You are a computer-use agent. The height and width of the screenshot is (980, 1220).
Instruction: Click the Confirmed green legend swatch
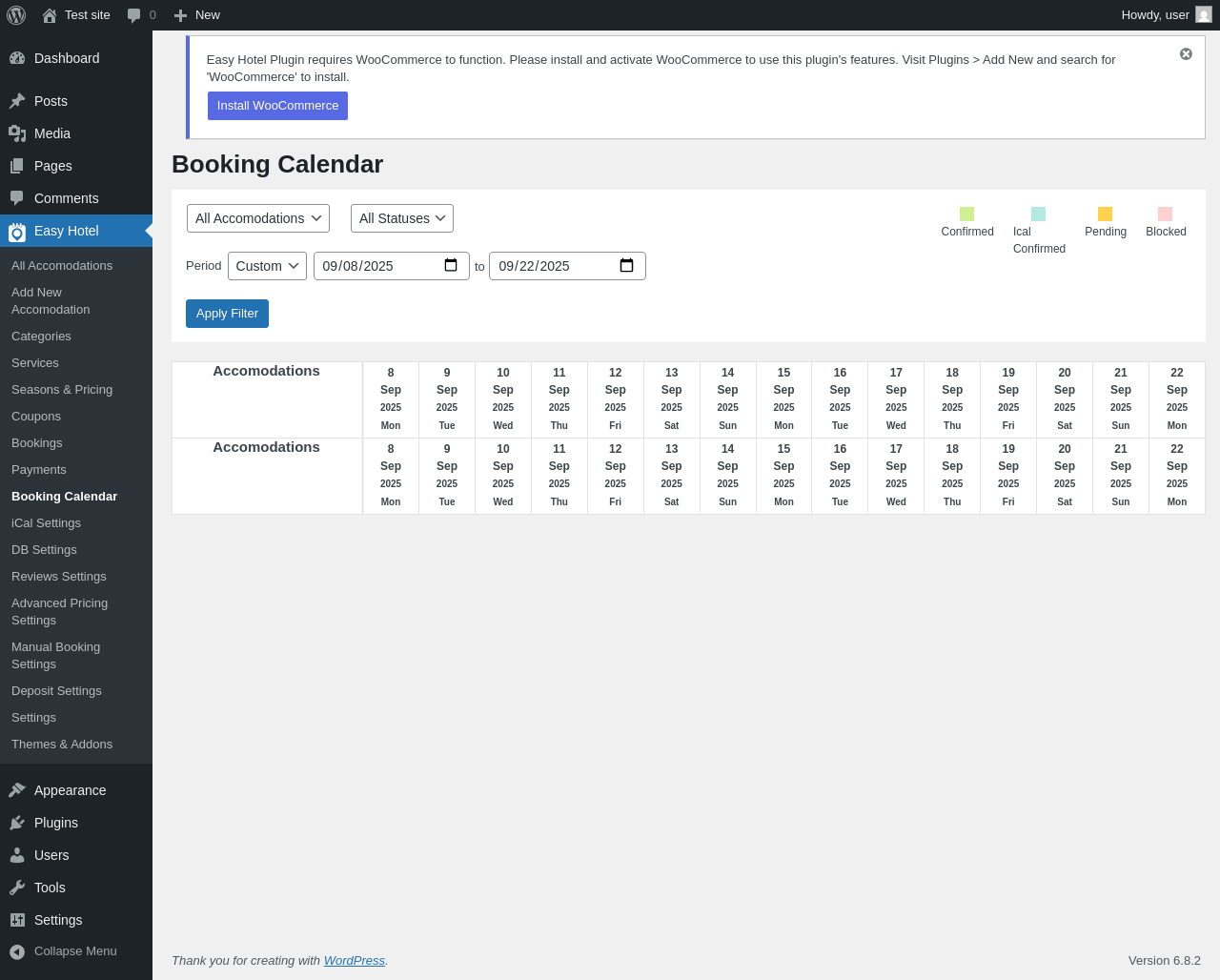966,214
